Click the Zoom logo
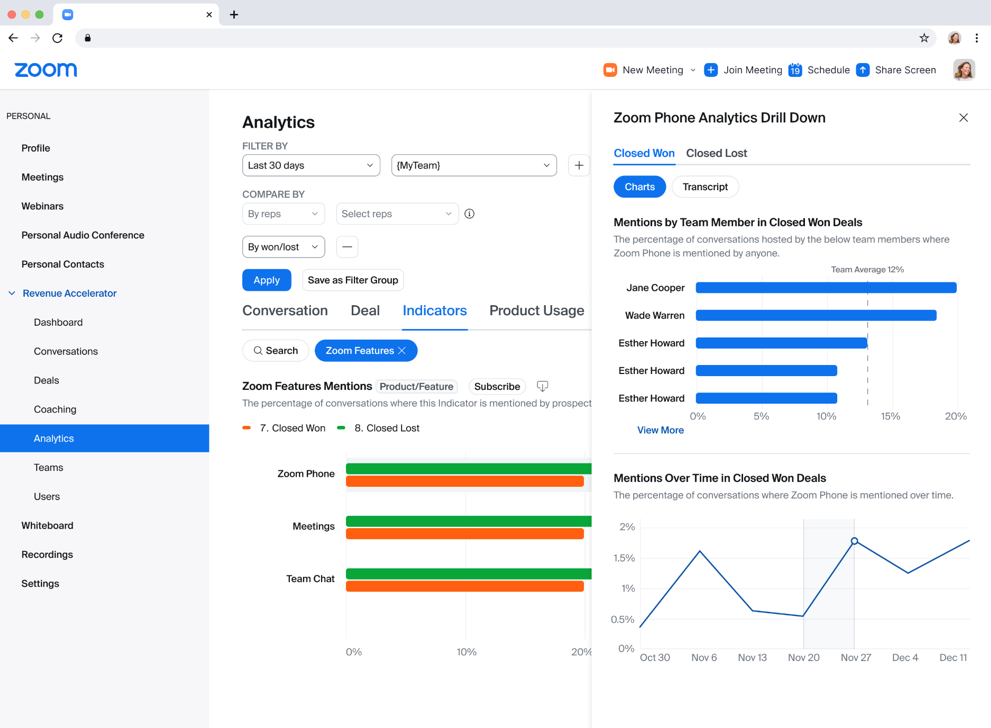The image size is (991, 728). pos(46,70)
